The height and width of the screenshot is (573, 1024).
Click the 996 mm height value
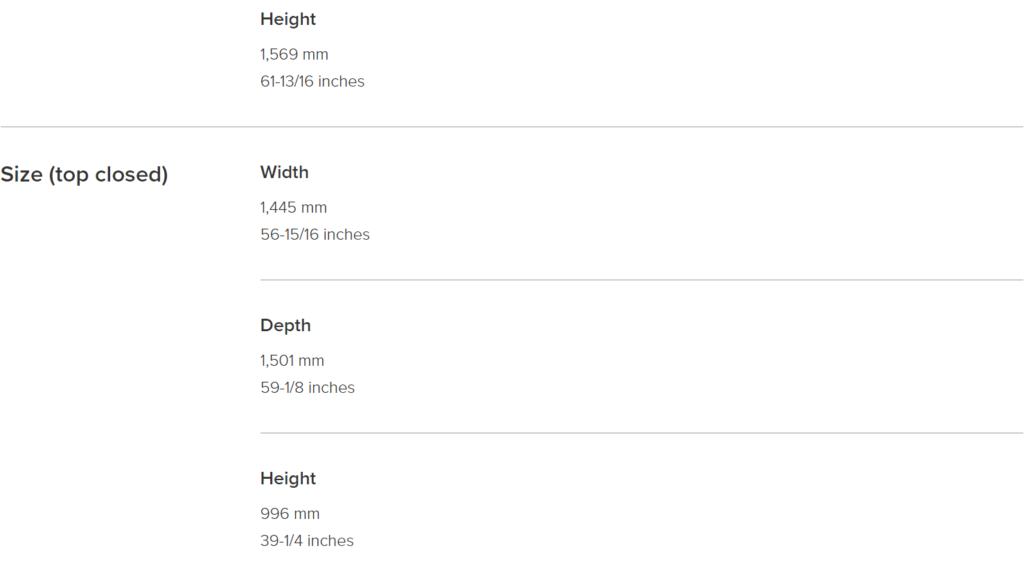point(290,514)
